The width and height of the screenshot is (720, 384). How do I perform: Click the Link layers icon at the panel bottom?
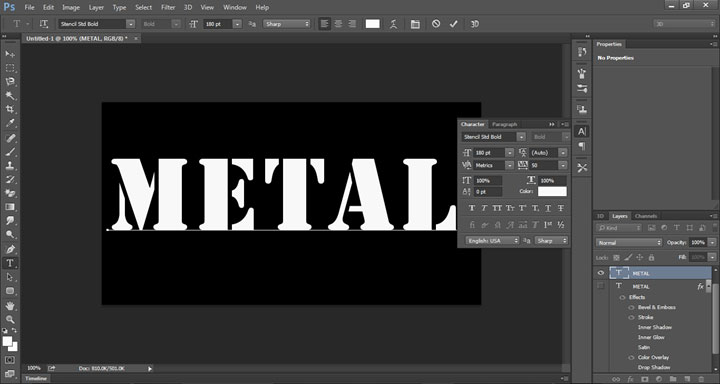click(616, 379)
